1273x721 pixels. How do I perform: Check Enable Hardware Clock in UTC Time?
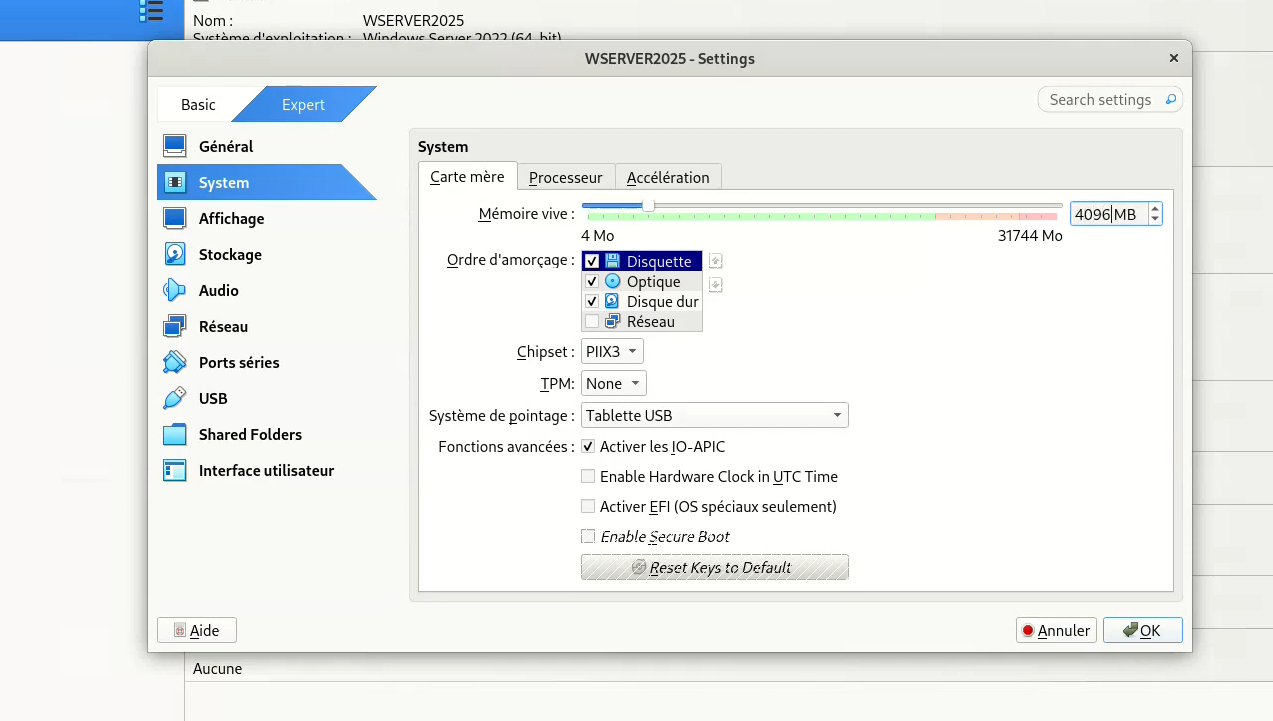(x=588, y=476)
